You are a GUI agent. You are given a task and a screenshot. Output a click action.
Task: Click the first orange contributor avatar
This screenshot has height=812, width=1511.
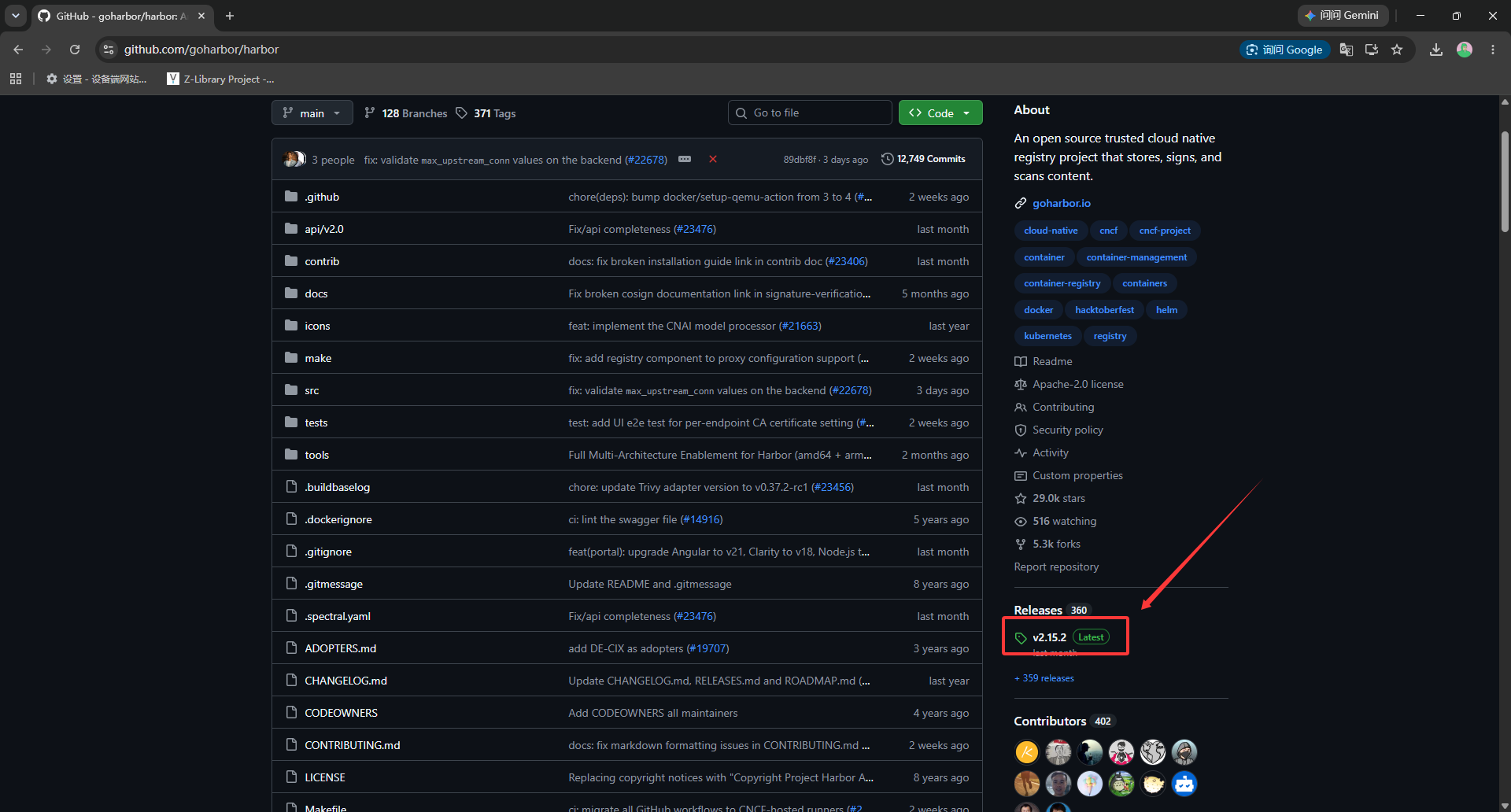(x=1027, y=752)
